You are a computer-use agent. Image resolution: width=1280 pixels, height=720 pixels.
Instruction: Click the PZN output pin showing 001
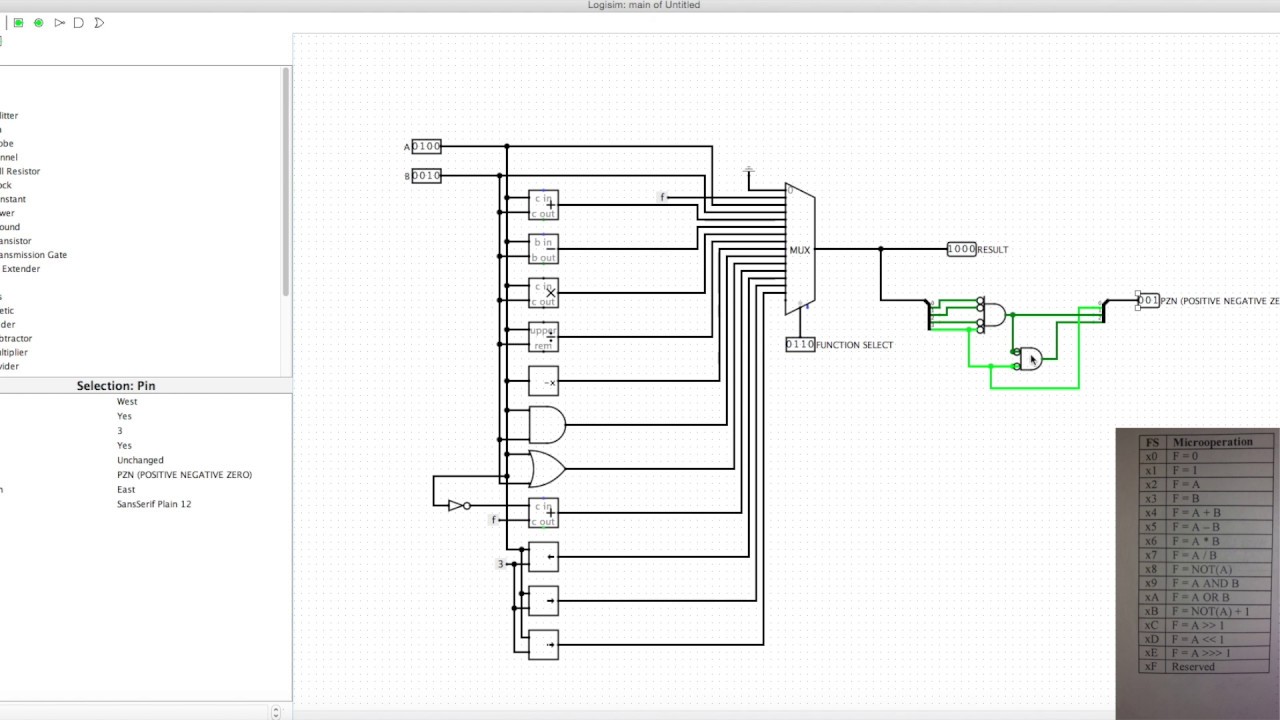click(1148, 300)
